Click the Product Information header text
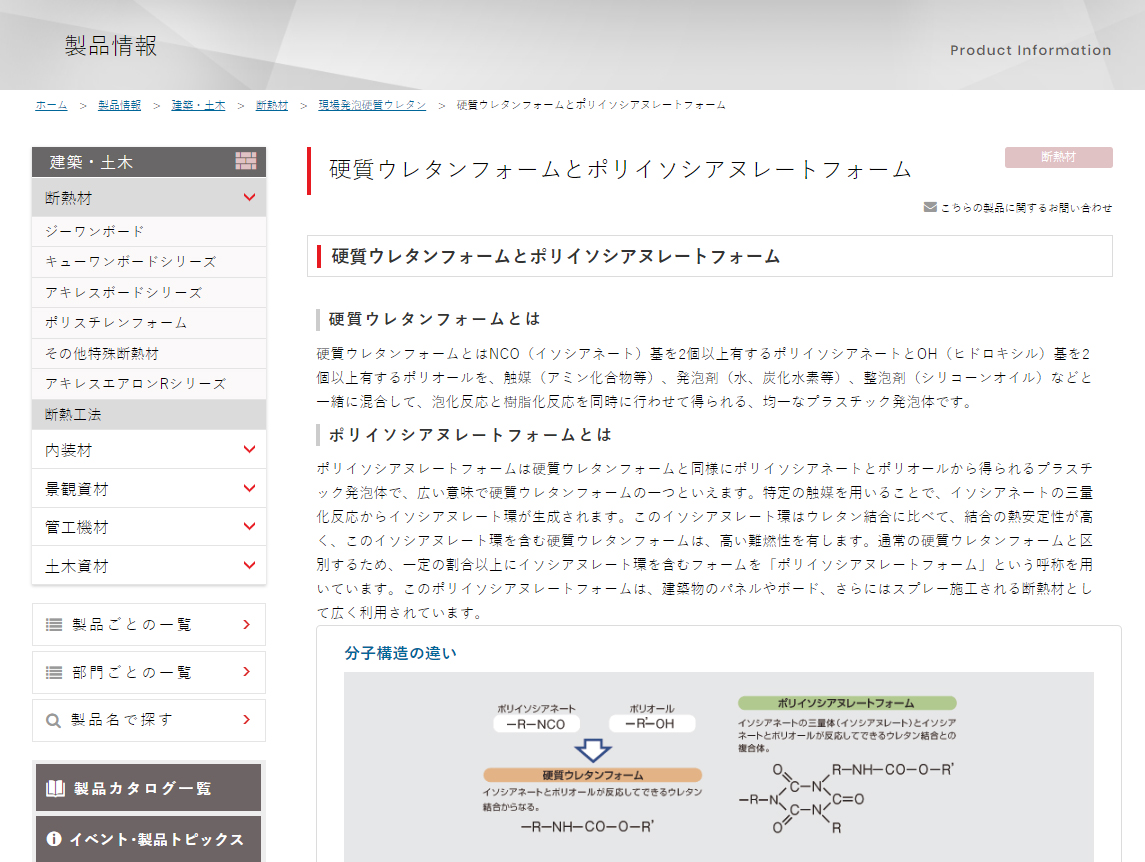 point(1030,50)
